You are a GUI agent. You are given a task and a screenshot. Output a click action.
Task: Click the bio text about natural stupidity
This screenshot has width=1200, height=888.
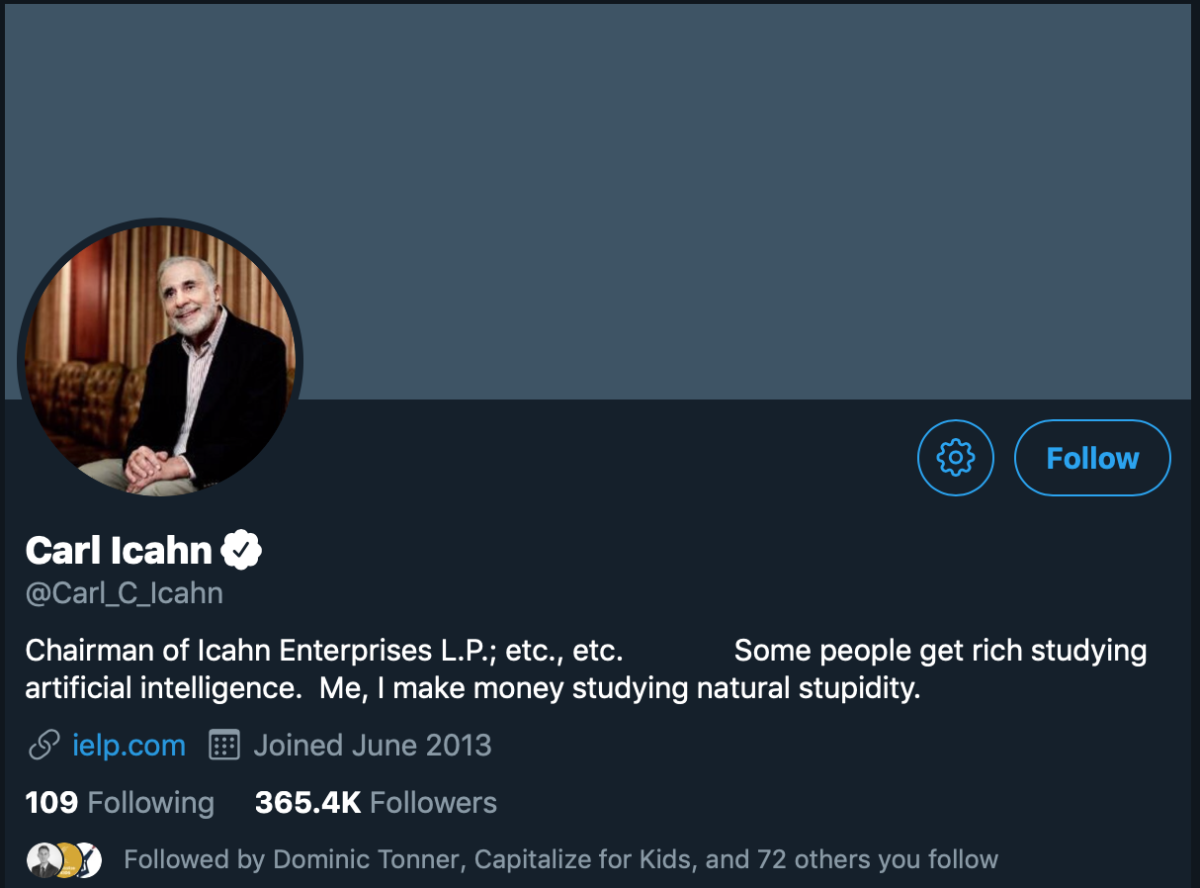(472, 688)
